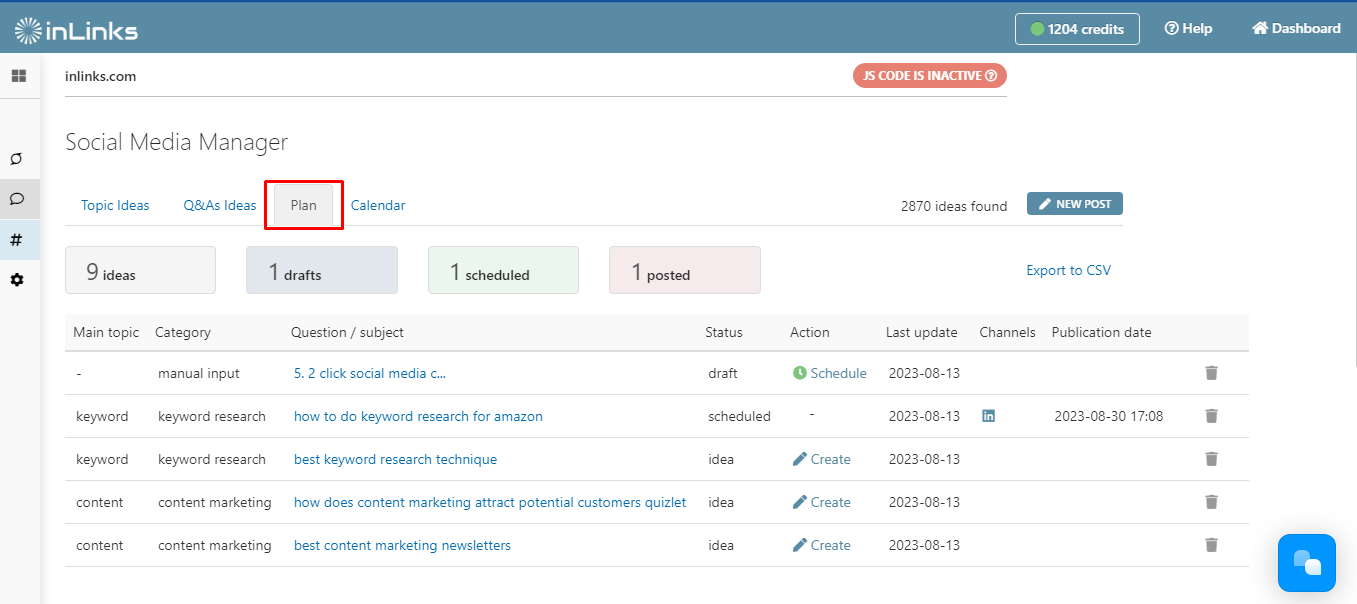Create post for 'content marketing attract potential customers'
Image resolution: width=1357 pixels, height=604 pixels.
point(822,502)
